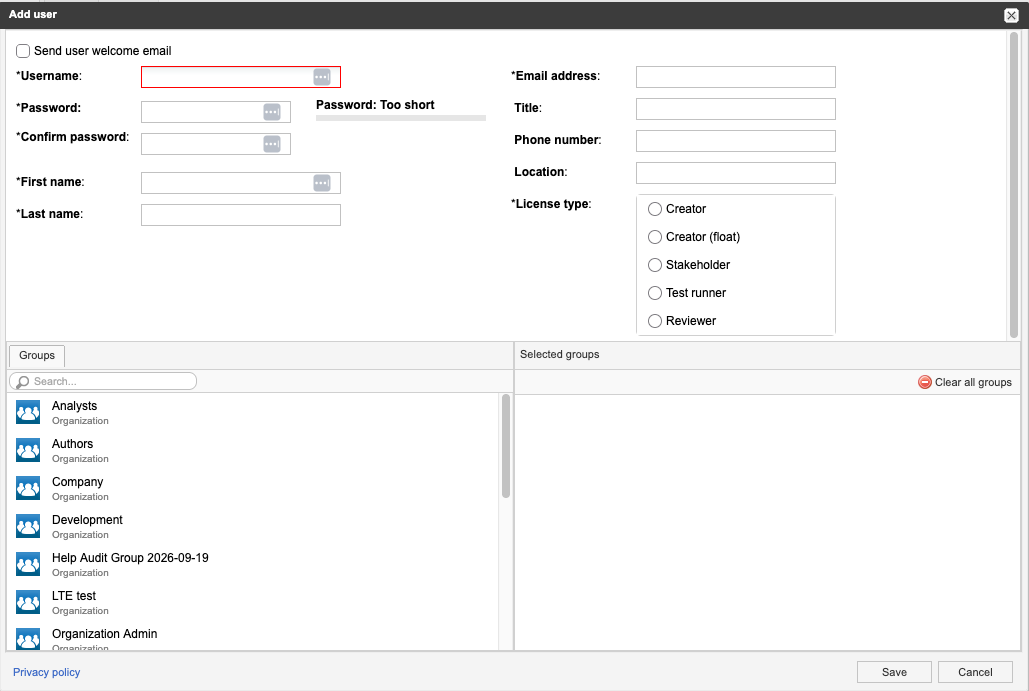
Task: Select the Test runner license type
Action: click(x=654, y=293)
